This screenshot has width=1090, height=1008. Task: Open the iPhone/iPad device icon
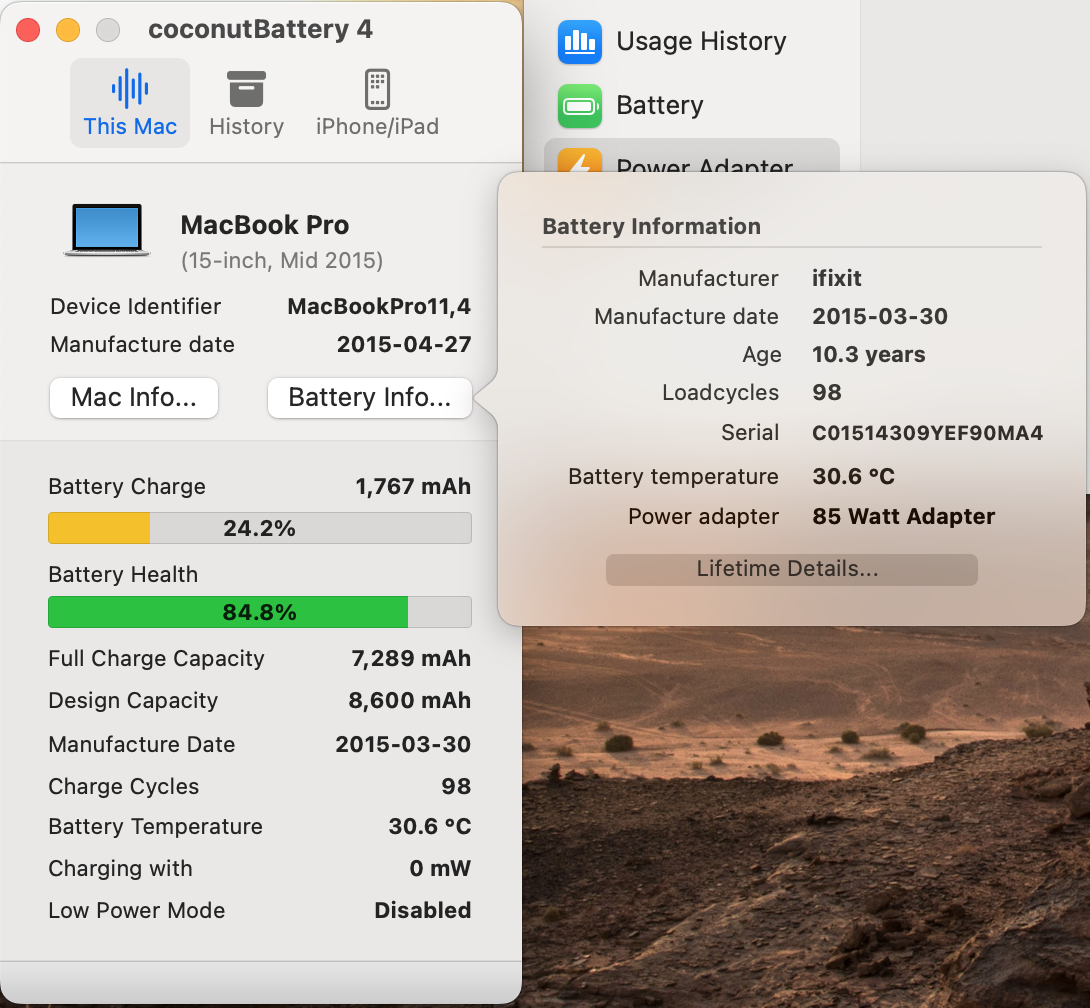377,89
